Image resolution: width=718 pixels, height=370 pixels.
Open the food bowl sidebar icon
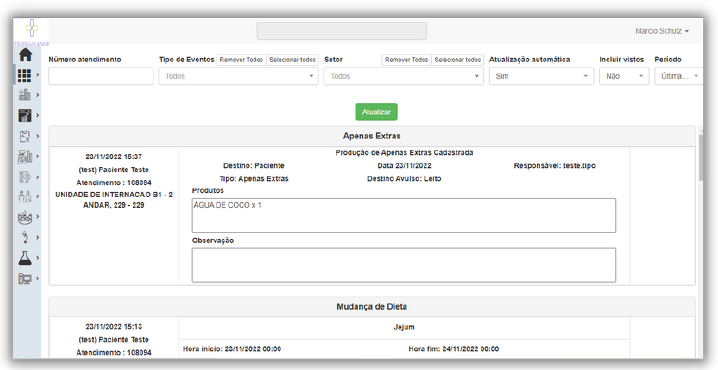[25, 217]
